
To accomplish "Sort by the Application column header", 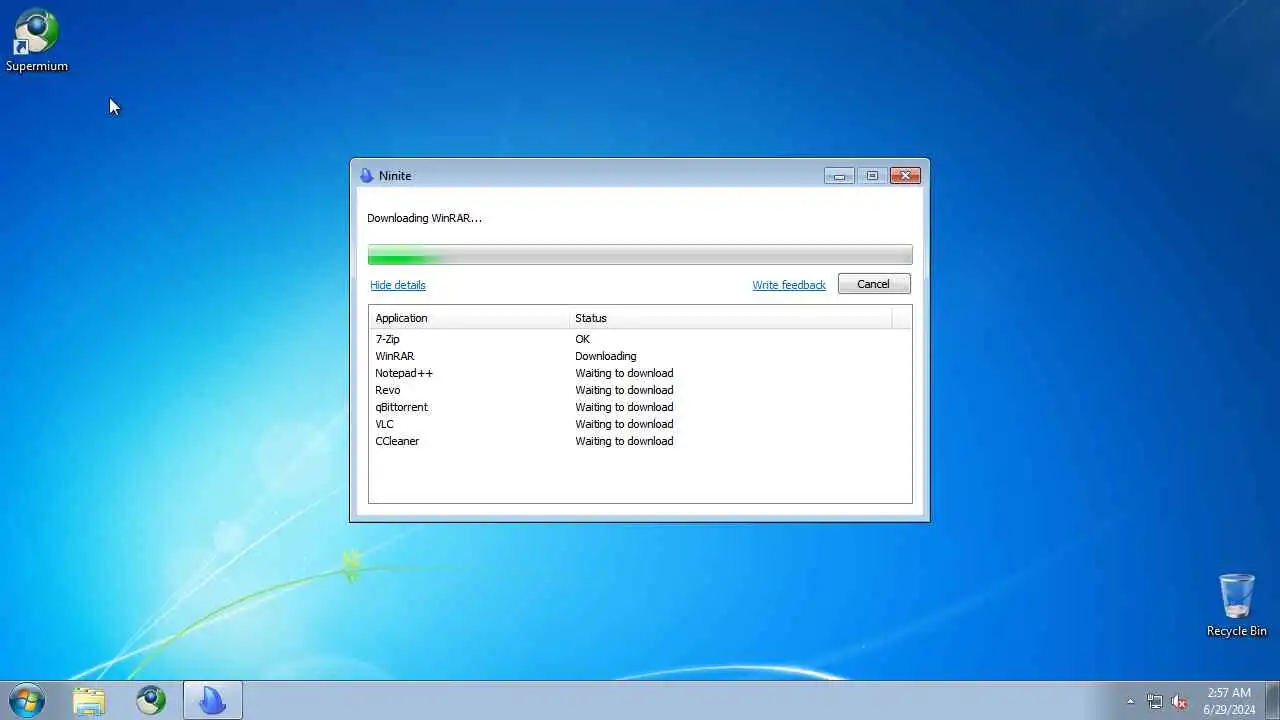I will point(469,318).
